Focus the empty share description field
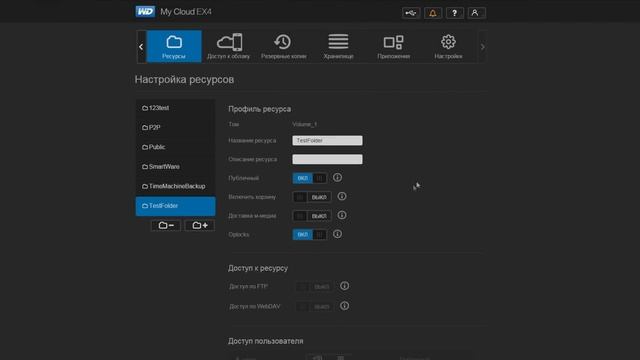640x360 pixels. click(327, 159)
